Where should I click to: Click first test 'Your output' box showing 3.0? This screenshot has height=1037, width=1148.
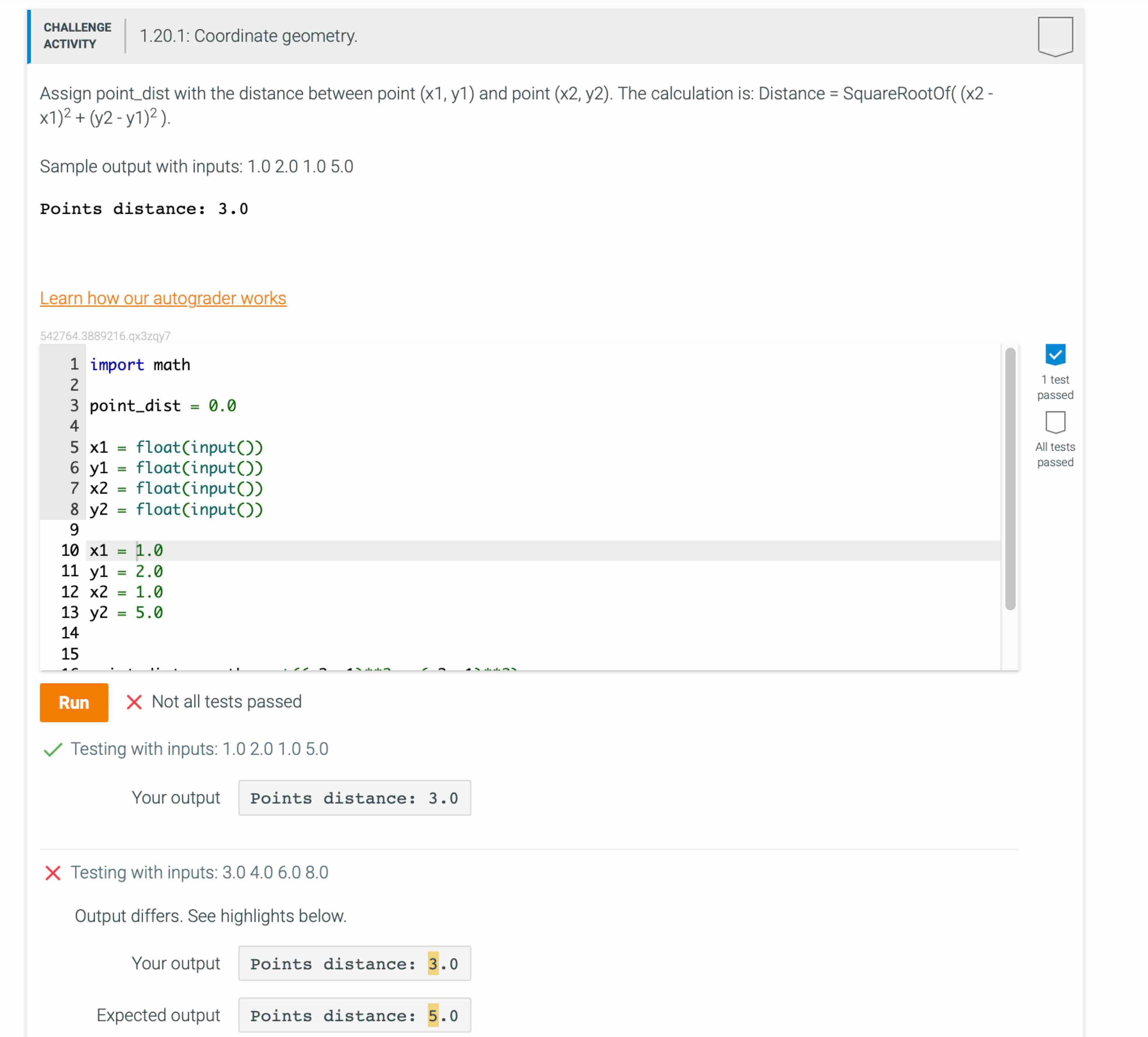(354, 798)
